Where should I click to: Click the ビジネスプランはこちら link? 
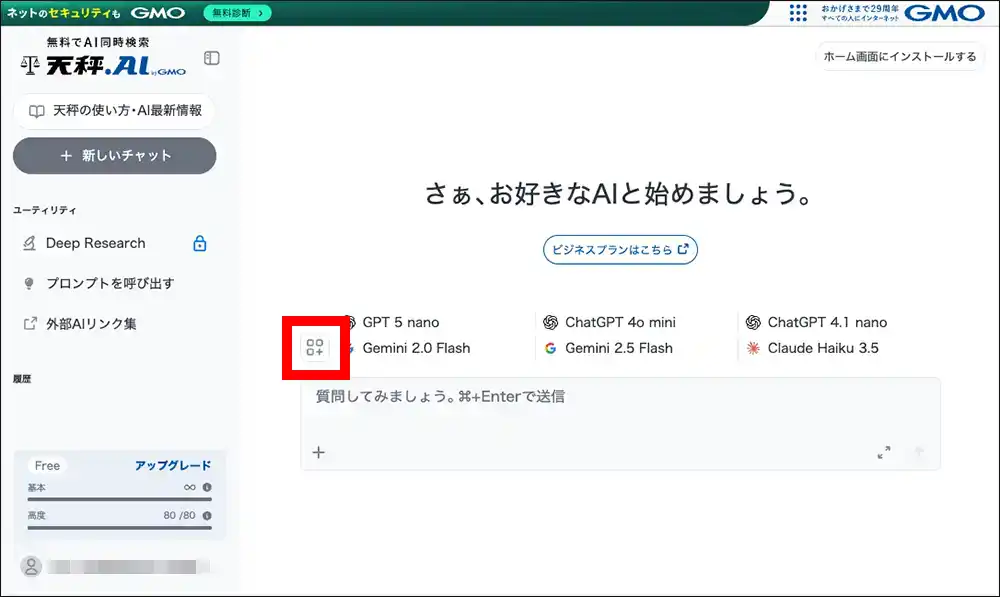[x=620, y=250]
